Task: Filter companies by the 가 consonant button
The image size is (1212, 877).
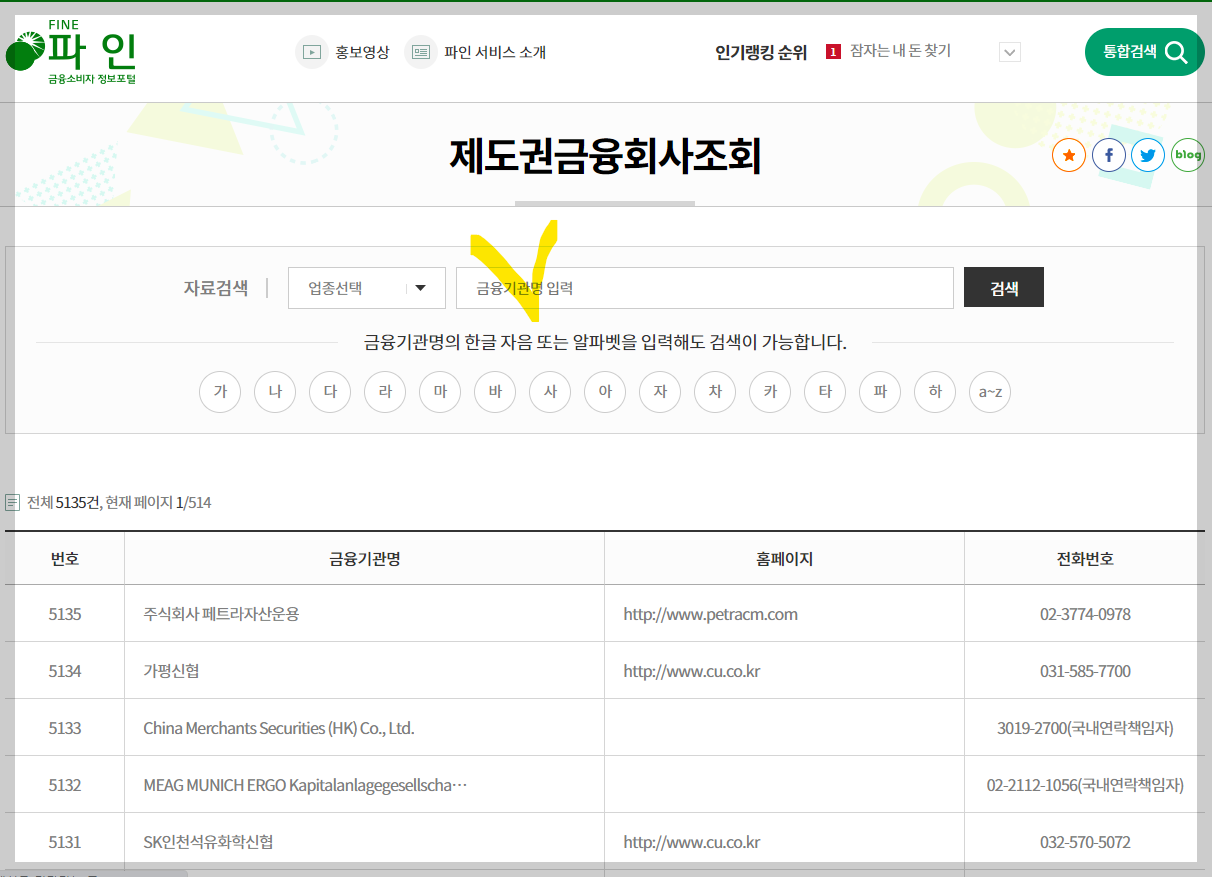Action: (220, 392)
